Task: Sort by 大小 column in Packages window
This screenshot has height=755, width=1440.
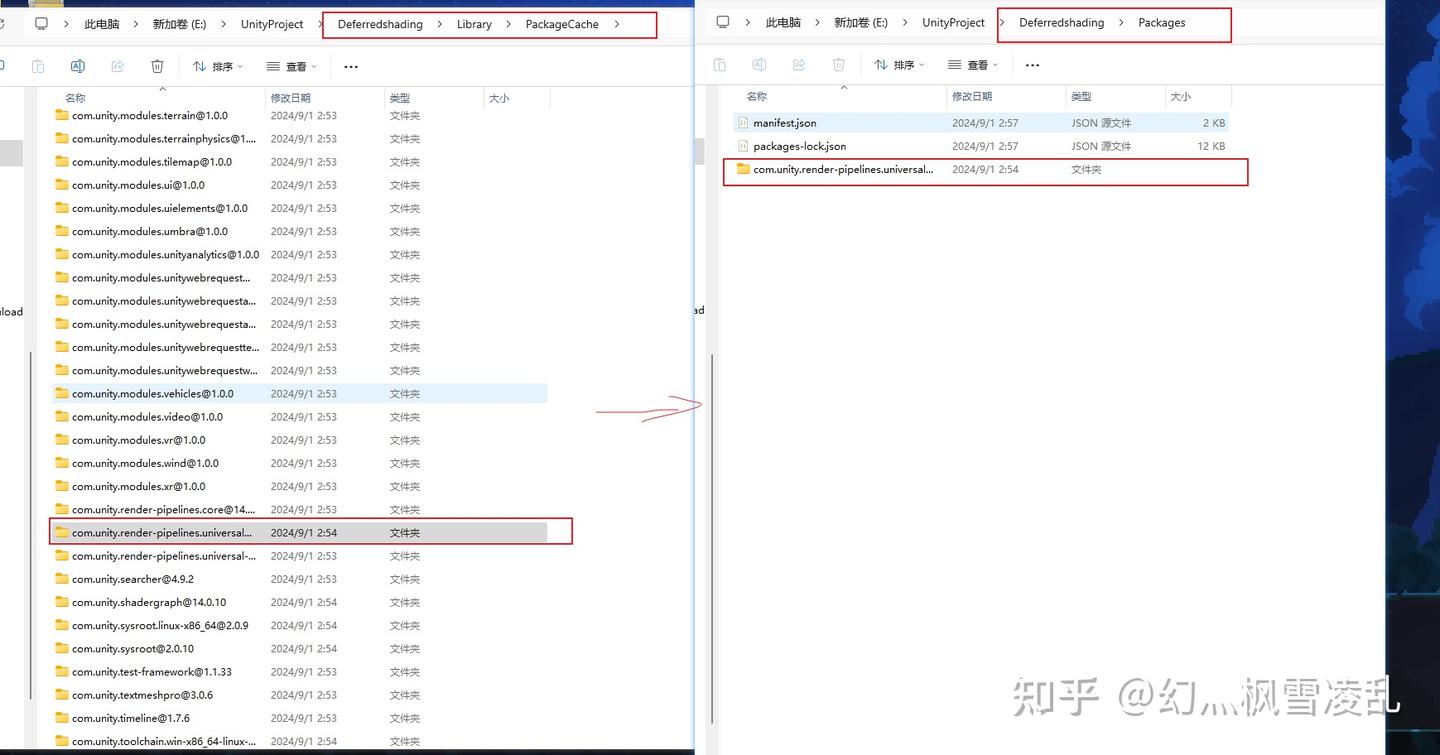Action: pos(1180,96)
